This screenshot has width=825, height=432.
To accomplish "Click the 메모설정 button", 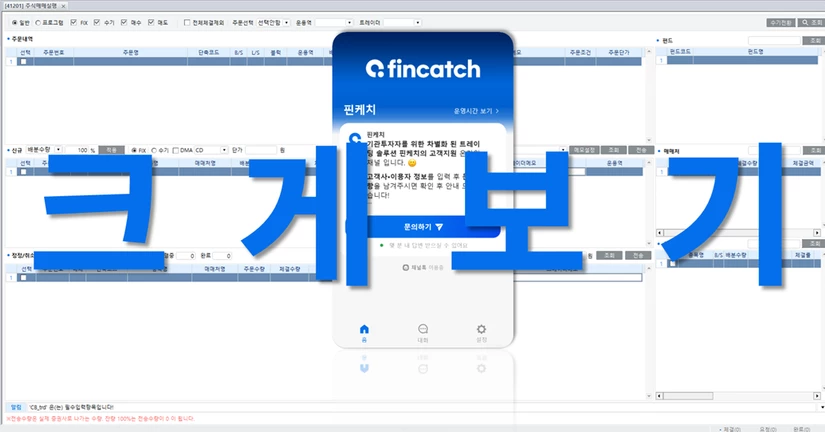I will [x=584, y=150].
